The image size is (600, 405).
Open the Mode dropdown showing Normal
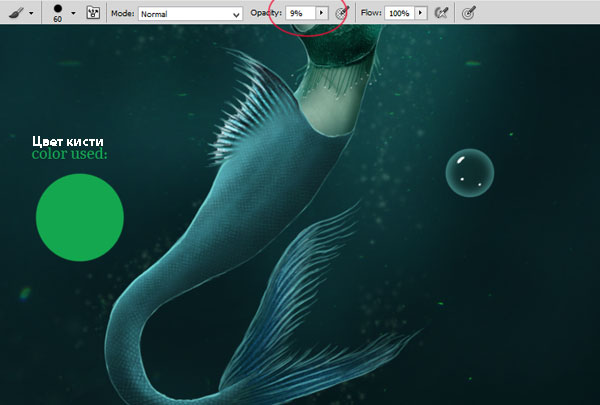[190, 14]
